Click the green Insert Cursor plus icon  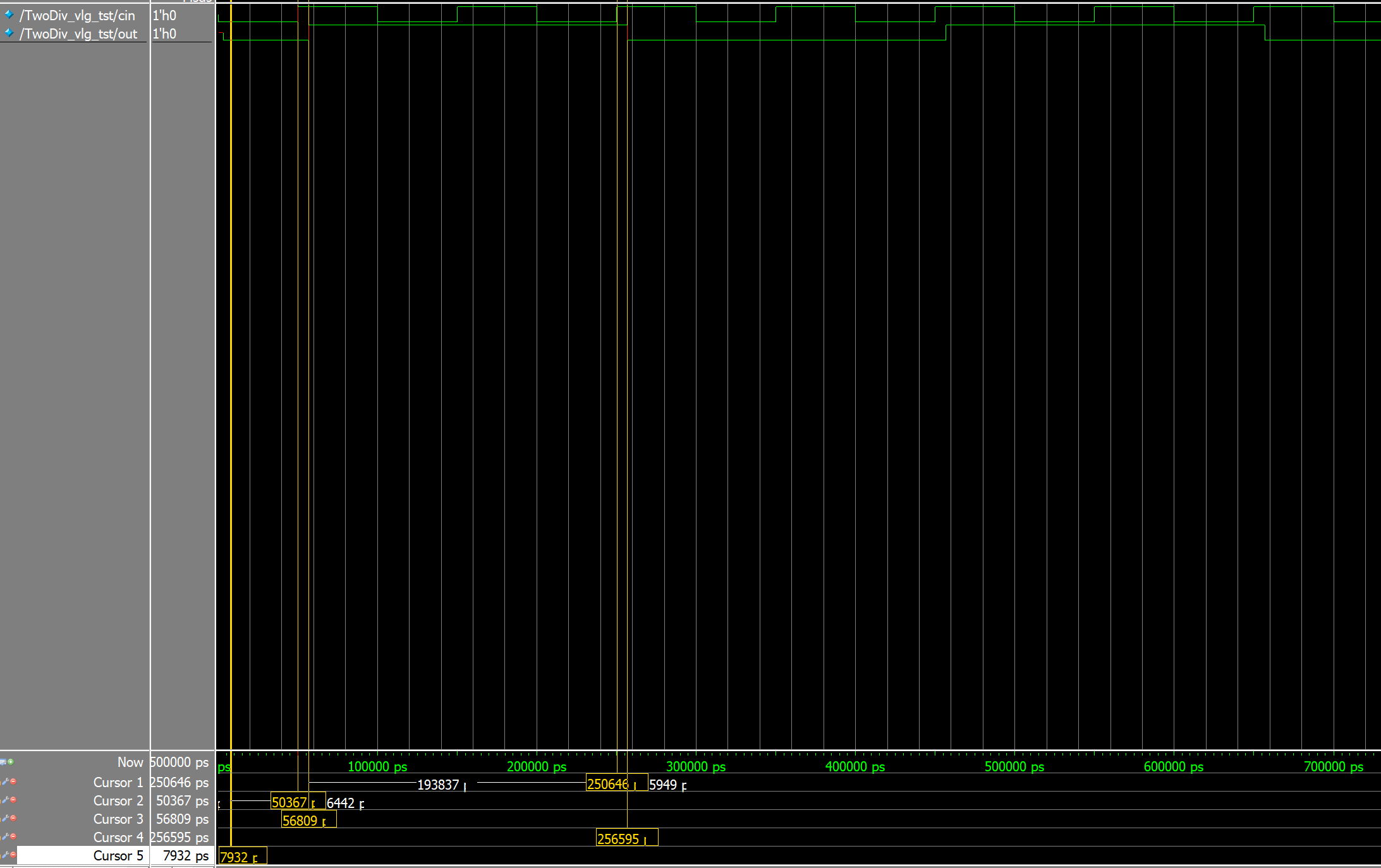[11, 762]
